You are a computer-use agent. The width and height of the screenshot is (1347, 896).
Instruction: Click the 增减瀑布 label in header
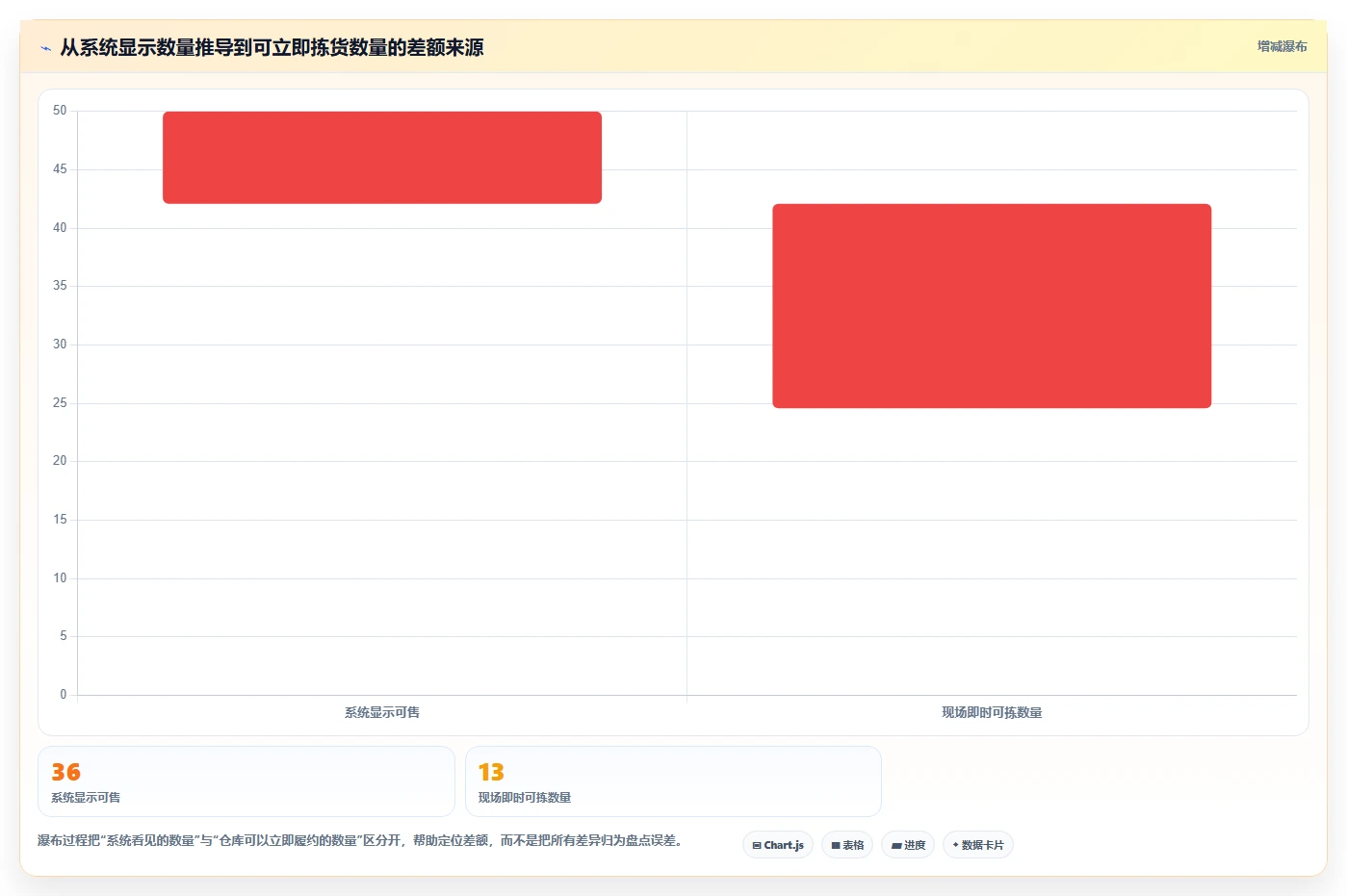coord(1282,46)
